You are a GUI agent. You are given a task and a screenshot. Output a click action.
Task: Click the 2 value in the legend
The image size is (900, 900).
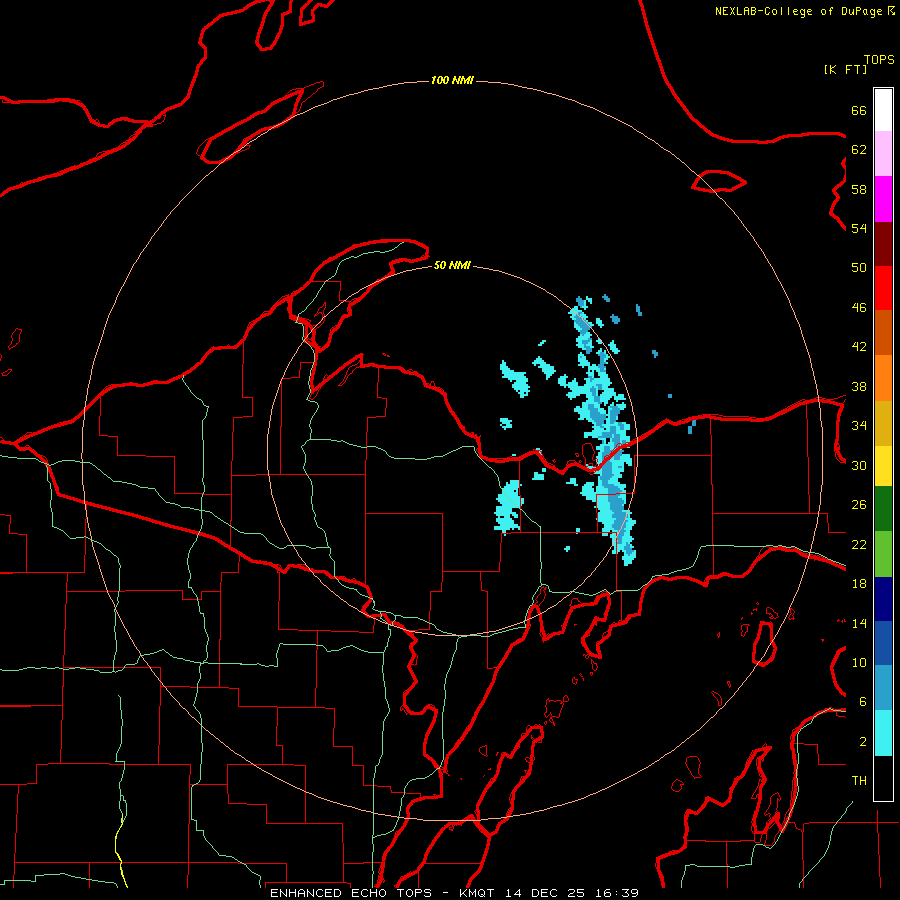(x=863, y=742)
